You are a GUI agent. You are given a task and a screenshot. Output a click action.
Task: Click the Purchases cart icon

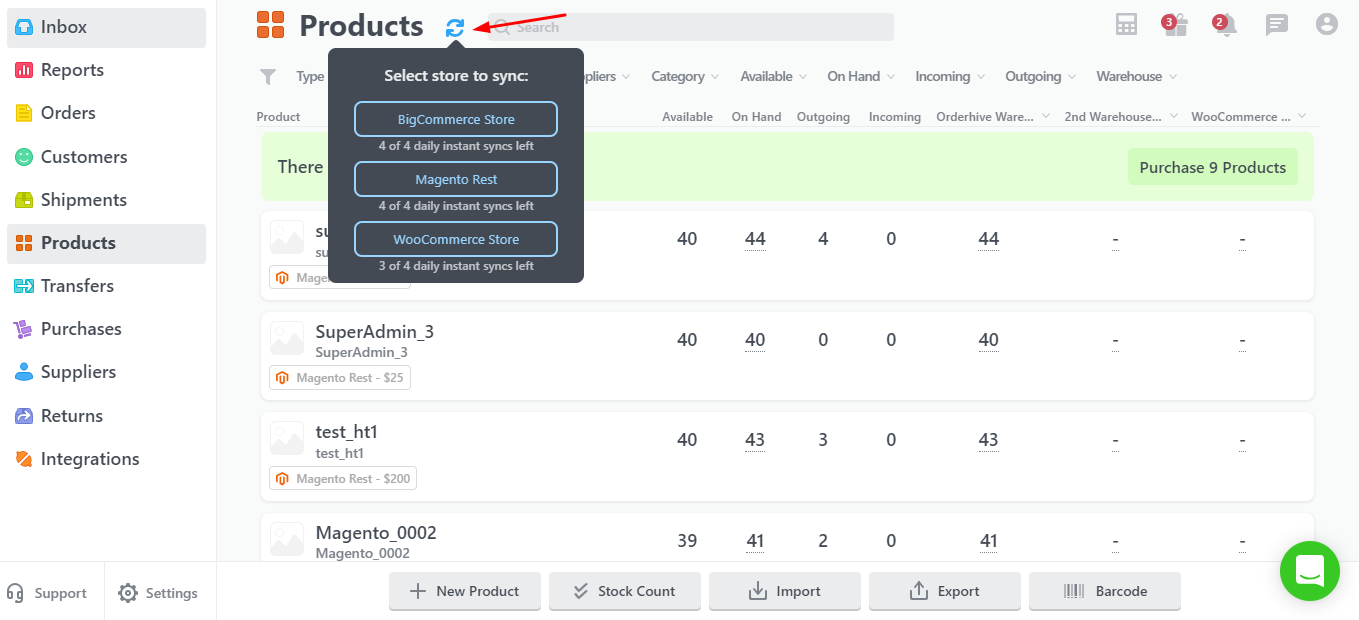point(24,329)
